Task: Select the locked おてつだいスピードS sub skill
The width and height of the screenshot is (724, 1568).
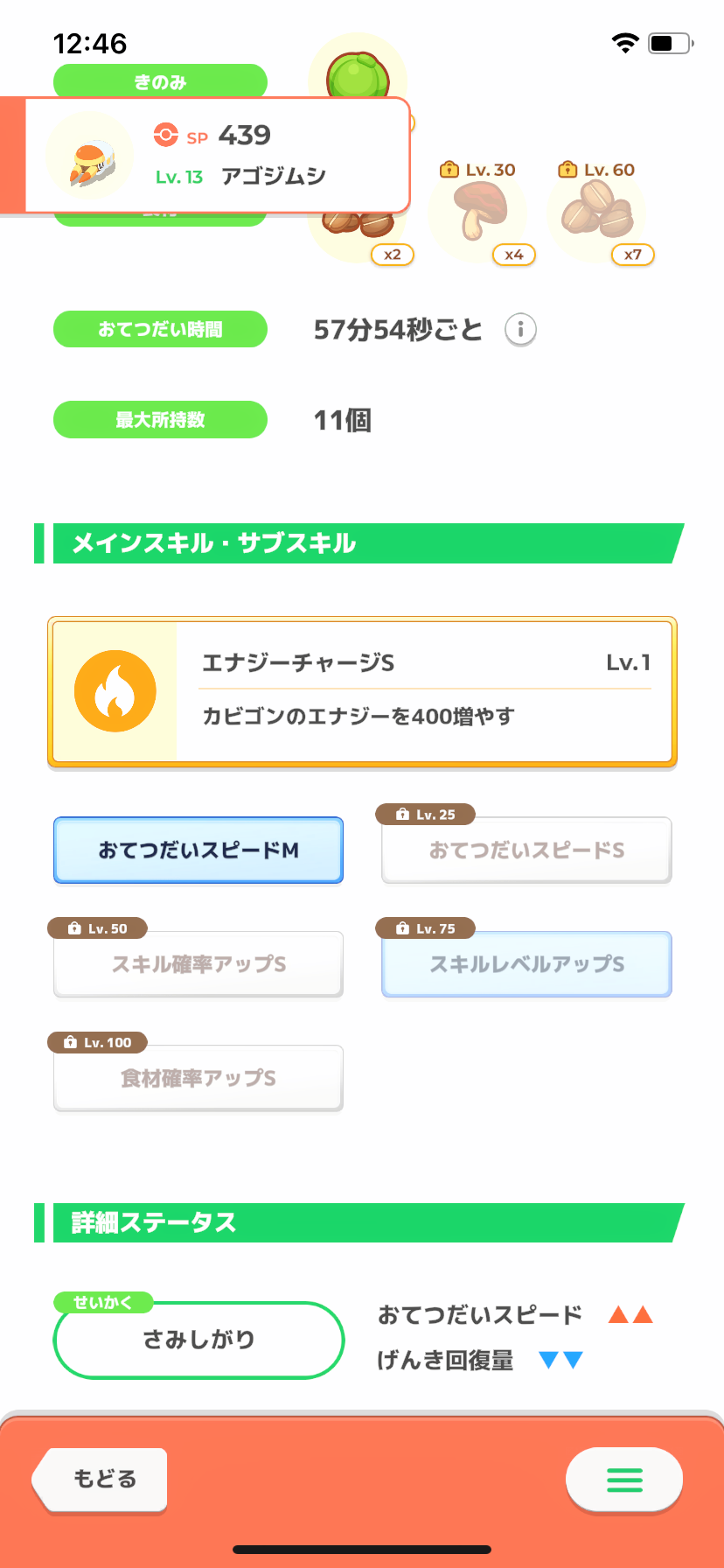Action: tap(526, 850)
